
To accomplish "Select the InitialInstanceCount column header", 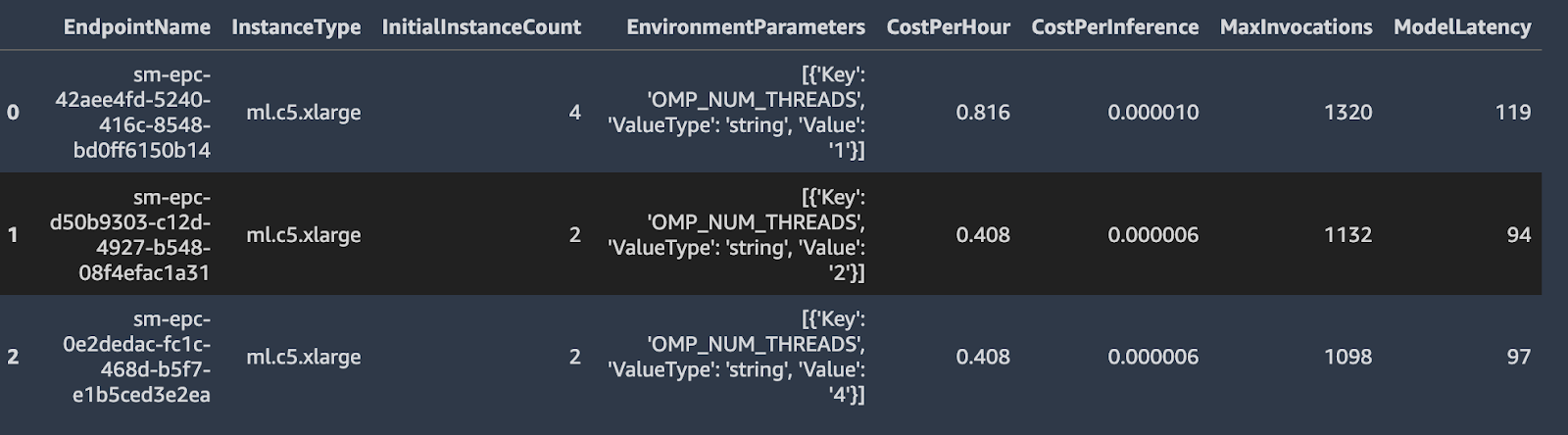I will pyautogui.click(x=481, y=27).
